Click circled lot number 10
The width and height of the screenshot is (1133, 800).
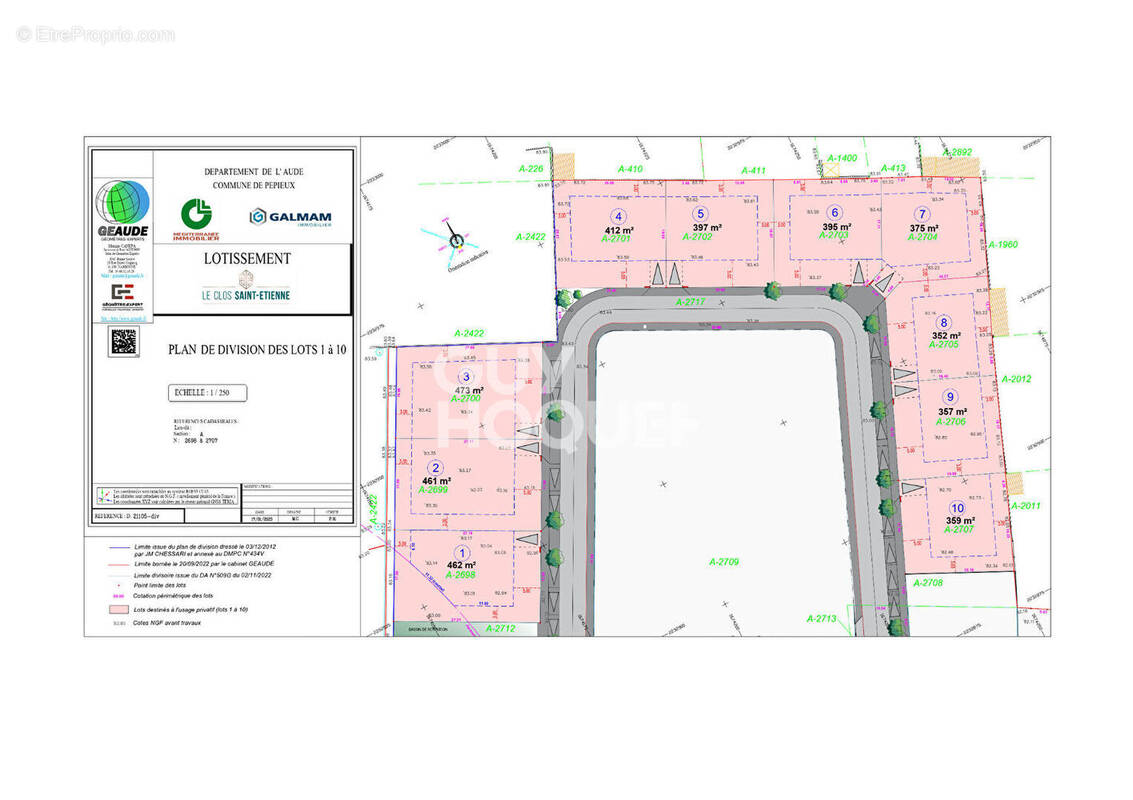(x=958, y=508)
